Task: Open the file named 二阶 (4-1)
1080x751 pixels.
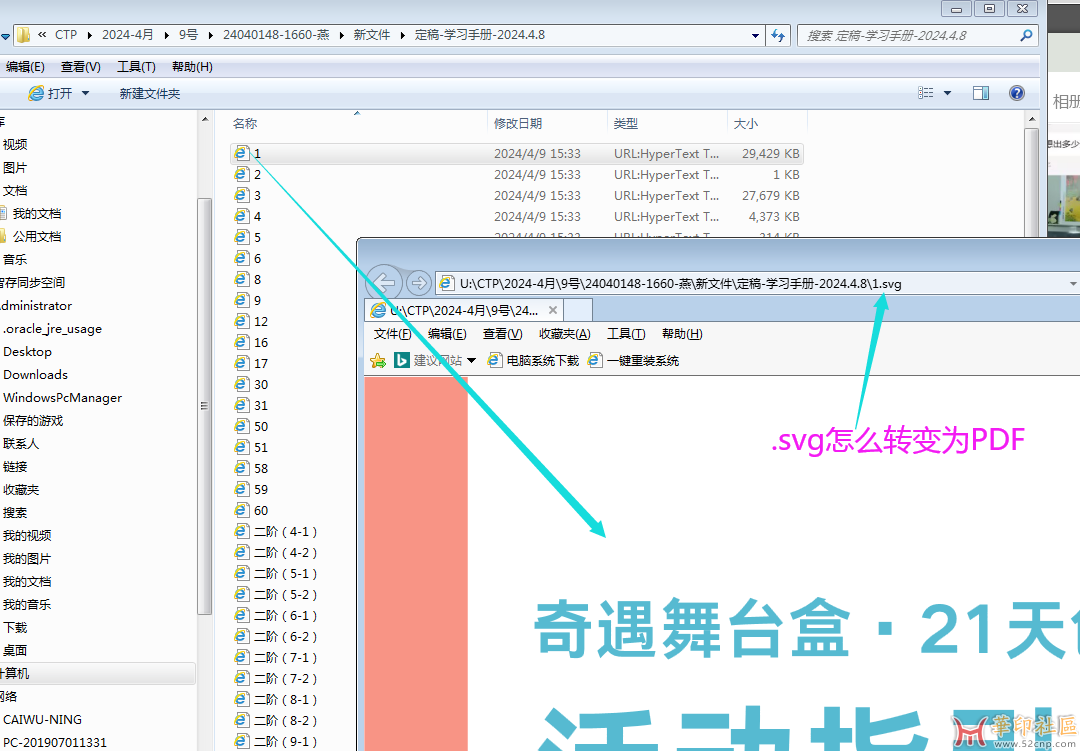Action: tap(285, 532)
